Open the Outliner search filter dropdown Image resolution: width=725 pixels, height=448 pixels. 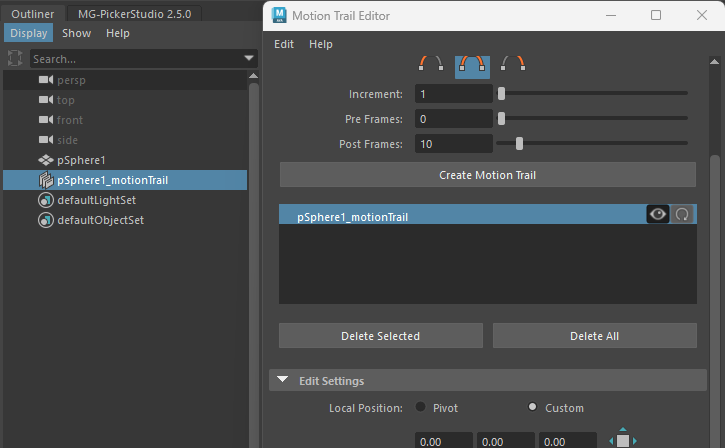tap(249, 59)
